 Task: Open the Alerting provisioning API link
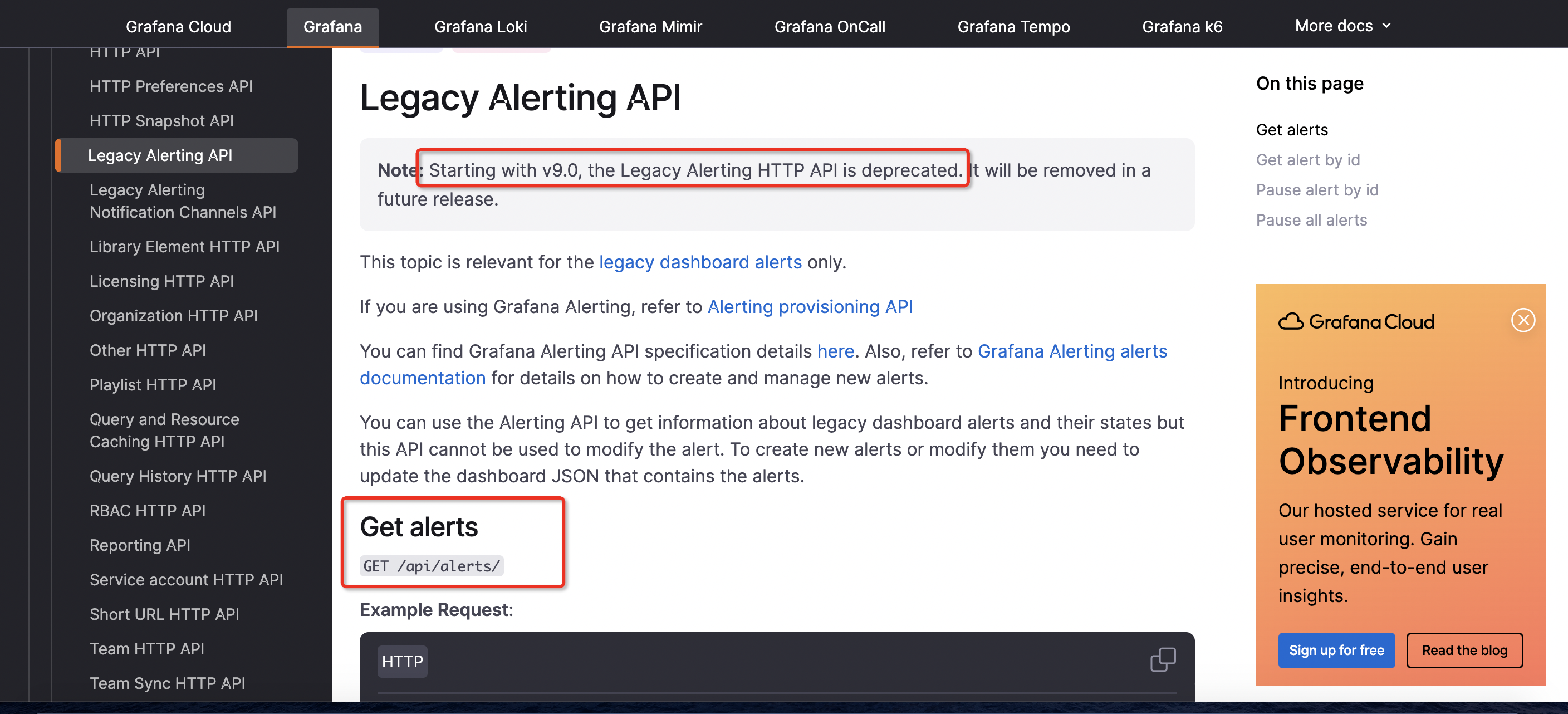click(810, 307)
